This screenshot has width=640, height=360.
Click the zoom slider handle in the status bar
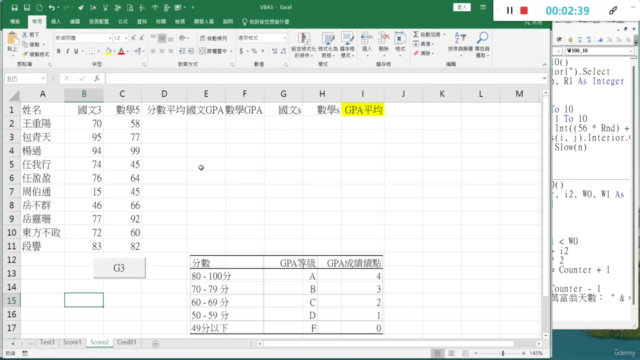(503, 353)
